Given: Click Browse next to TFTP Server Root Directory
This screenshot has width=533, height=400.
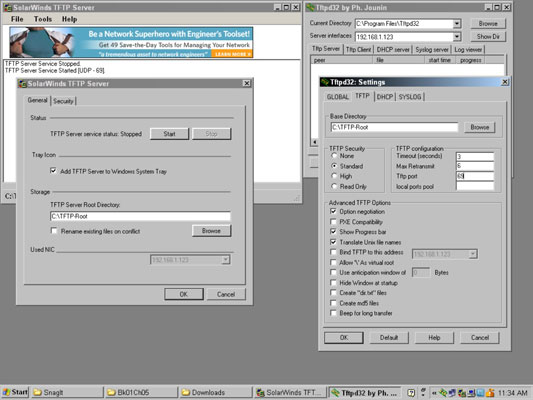Looking at the screenshot, I should [x=211, y=231].
